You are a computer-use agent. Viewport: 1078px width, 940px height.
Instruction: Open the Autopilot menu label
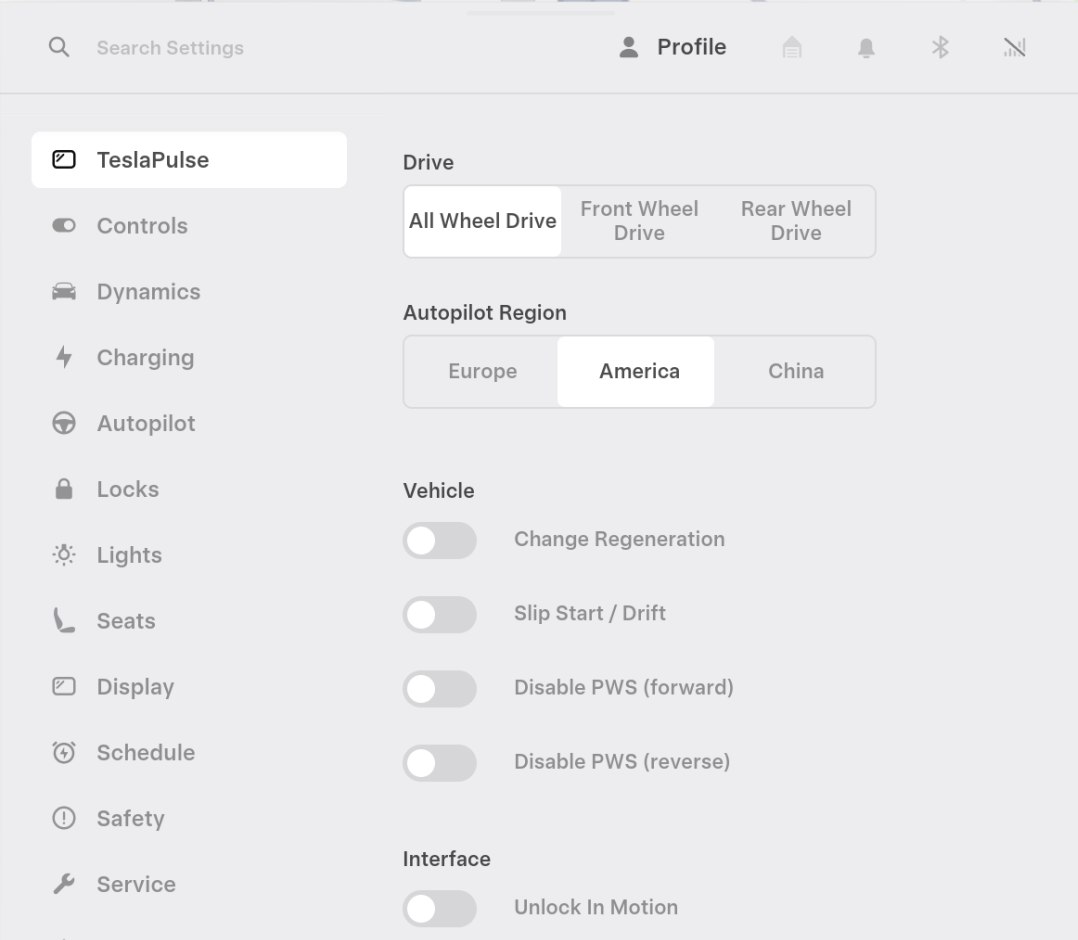click(146, 424)
